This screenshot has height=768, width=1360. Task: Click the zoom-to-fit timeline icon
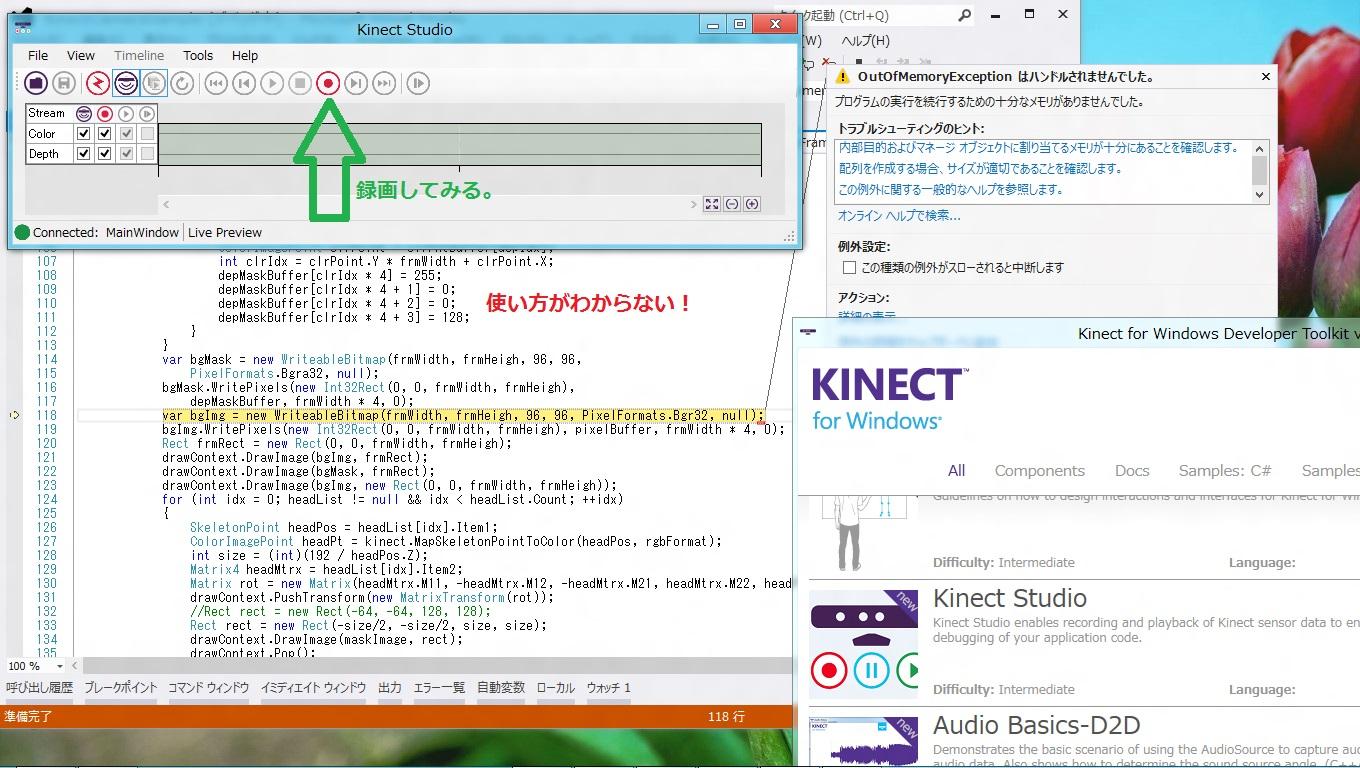point(711,204)
